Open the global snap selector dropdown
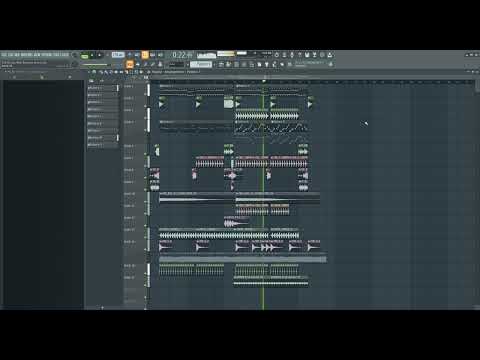The width and height of the screenshot is (480, 360). [x=176, y=64]
